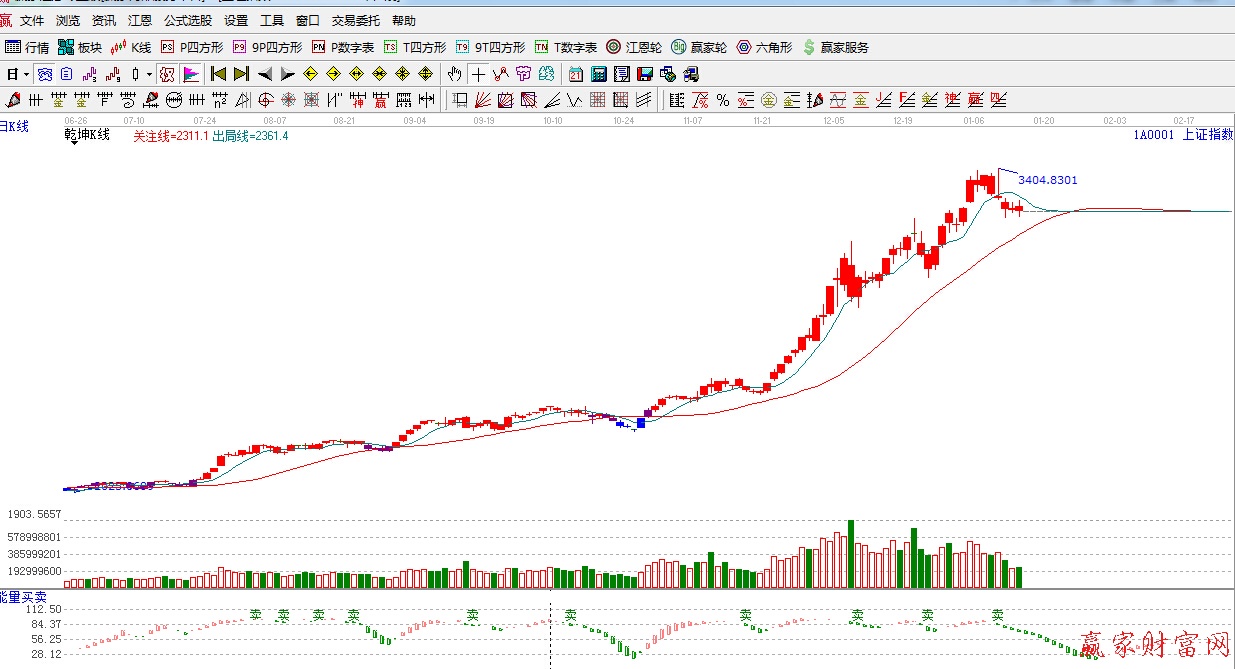1235x669 pixels.
Task: Toggle the first chart style button
Action: tap(44, 74)
